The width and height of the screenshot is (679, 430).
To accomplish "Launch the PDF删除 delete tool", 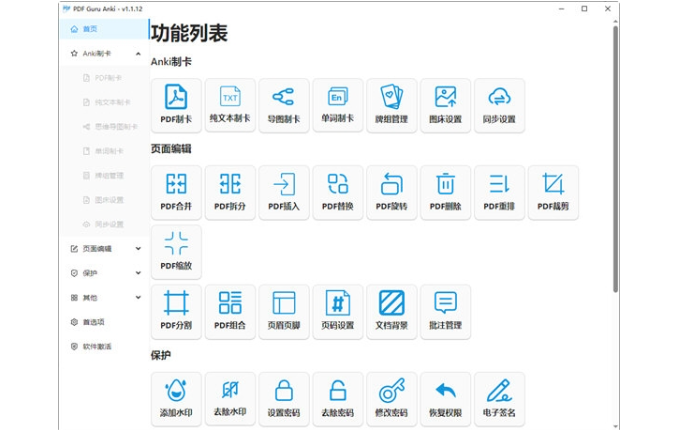I will pyautogui.click(x=445, y=192).
